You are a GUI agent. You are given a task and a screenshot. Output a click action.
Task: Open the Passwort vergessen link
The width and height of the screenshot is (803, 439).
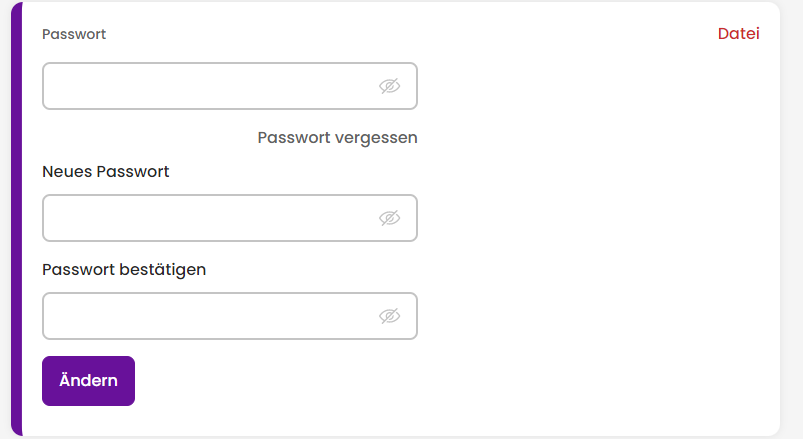pyautogui.click(x=337, y=138)
